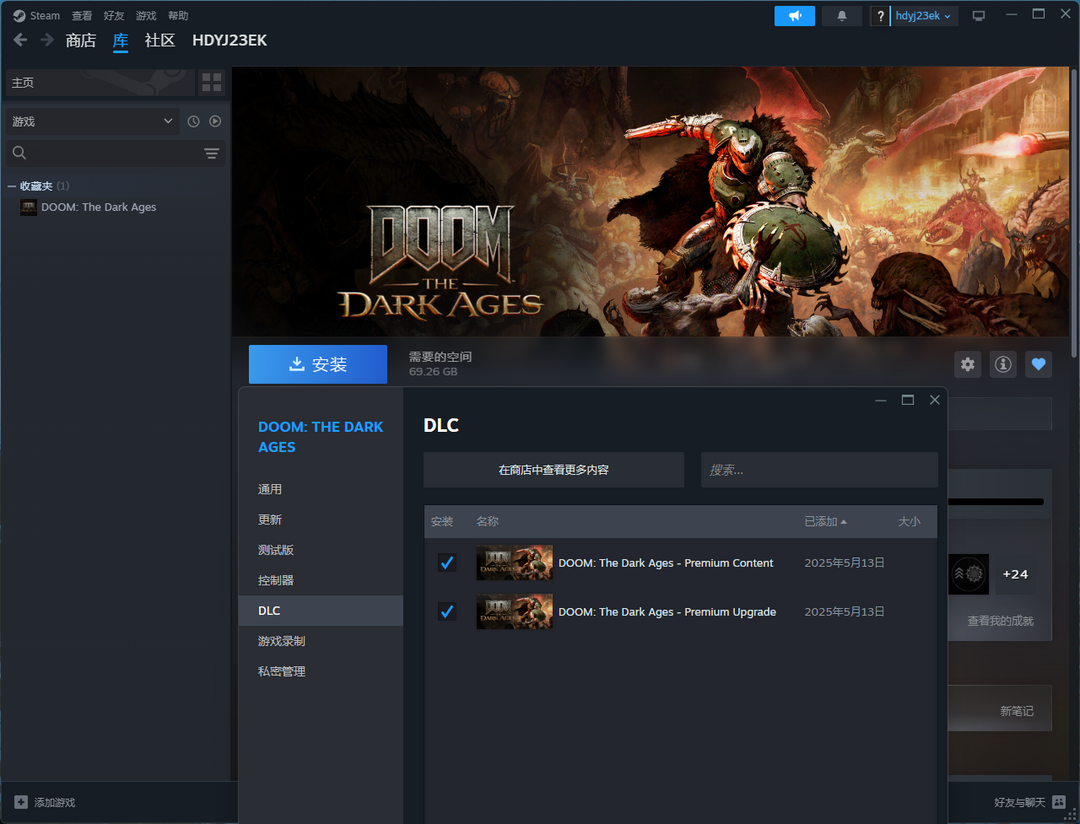The height and width of the screenshot is (824, 1080).
Task: Select DLC in properties sidebar
Action: (x=320, y=610)
